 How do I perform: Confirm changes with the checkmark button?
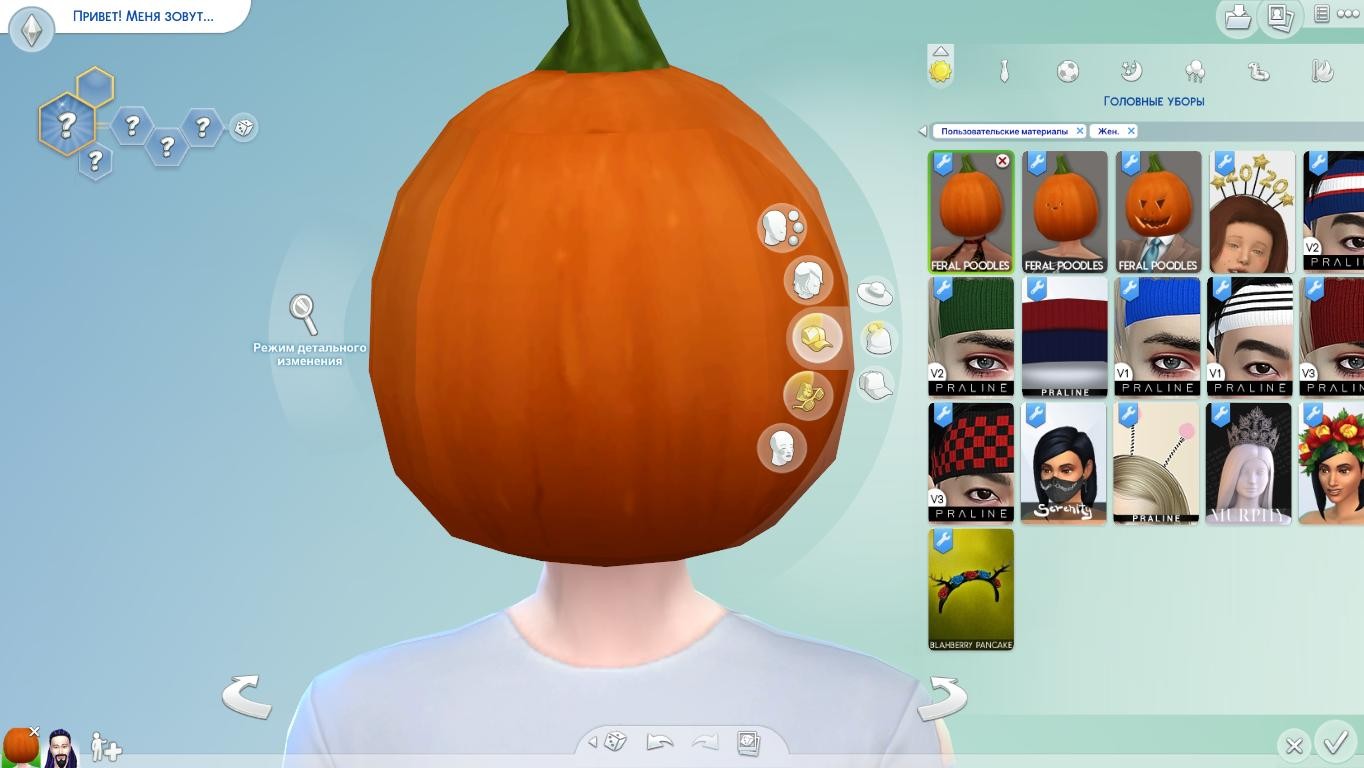tap(1335, 743)
